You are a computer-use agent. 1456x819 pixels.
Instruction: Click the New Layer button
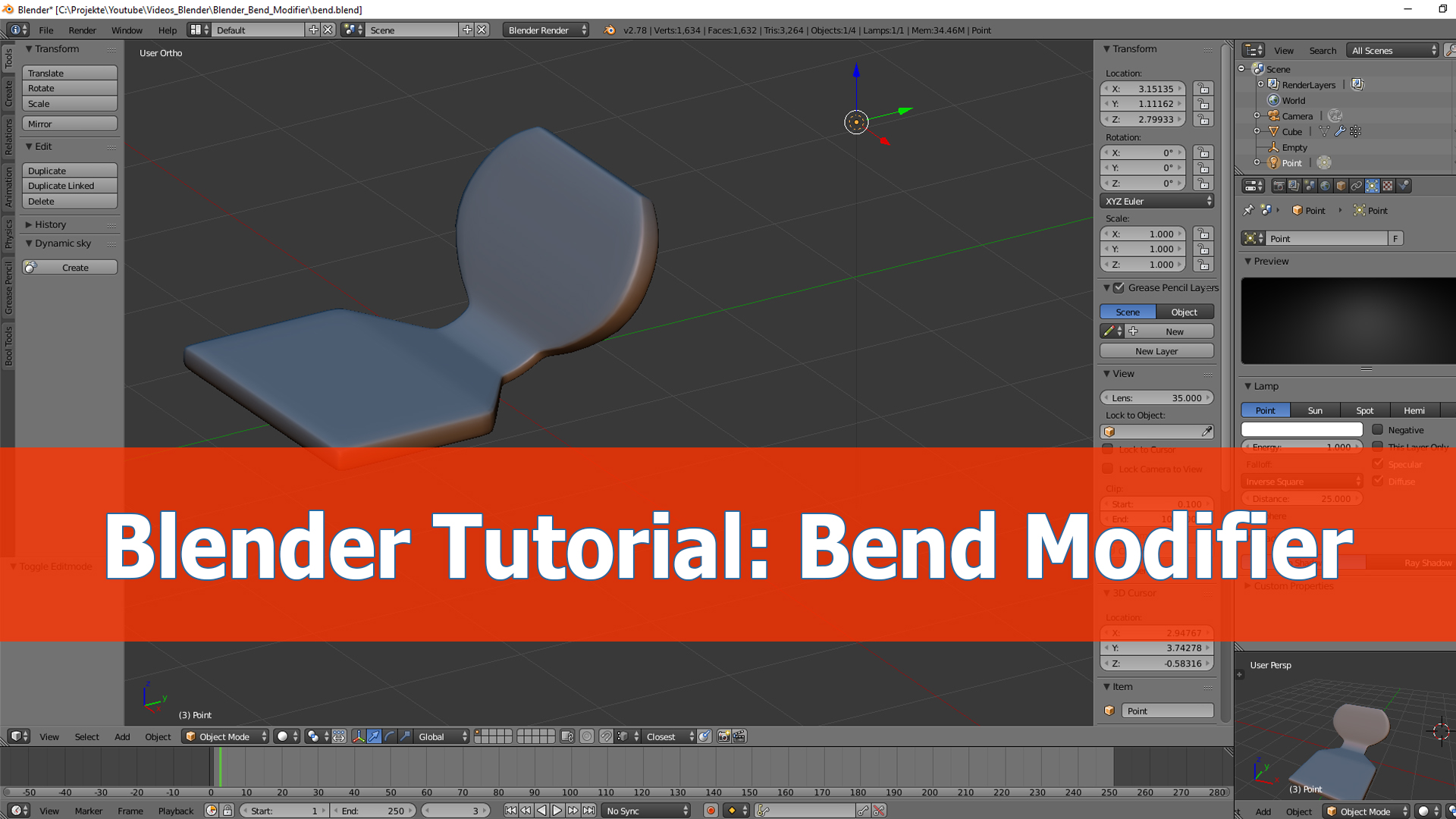[1156, 350]
